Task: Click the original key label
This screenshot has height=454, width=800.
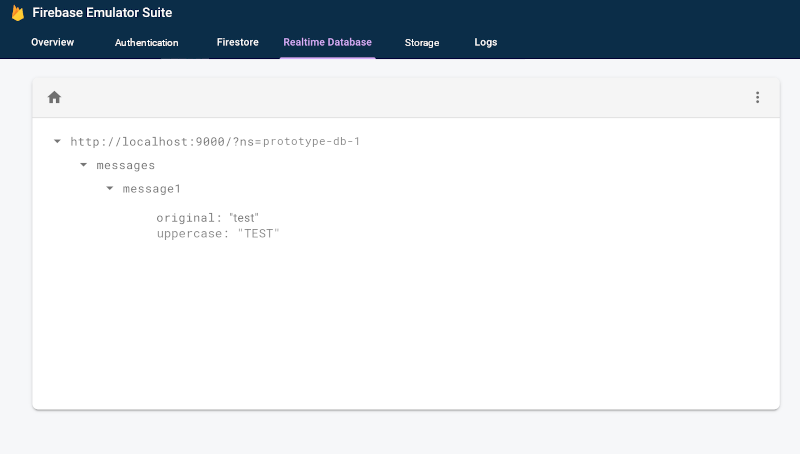Action: [188, 217]
